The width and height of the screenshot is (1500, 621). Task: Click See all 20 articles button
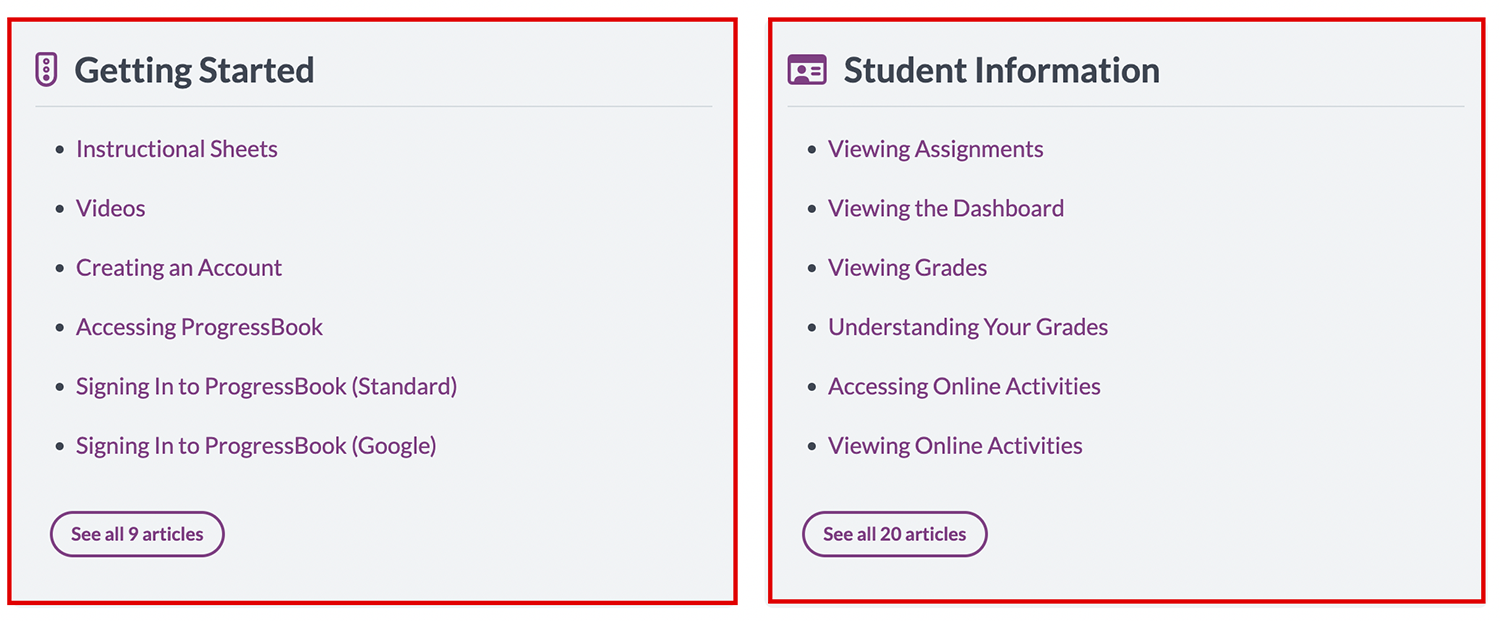[895, 534]
